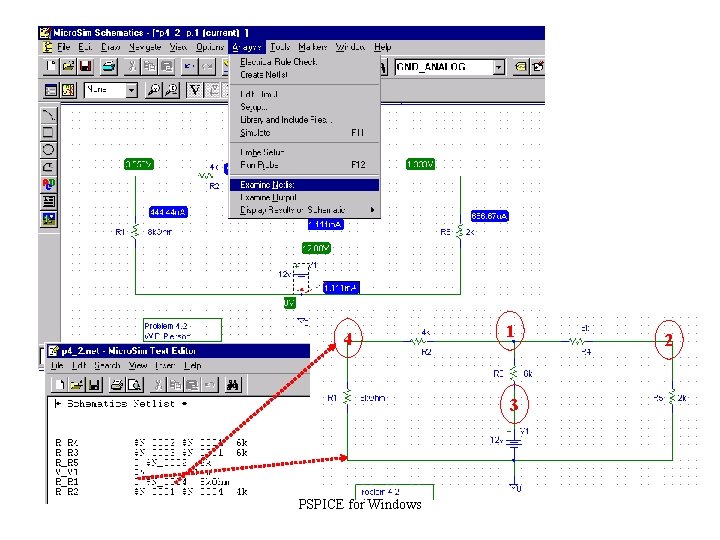Click Paste icon in Text Editor toolbar
Screen dimensions: 720x540
pyautogui.click(x=192, y=385)
